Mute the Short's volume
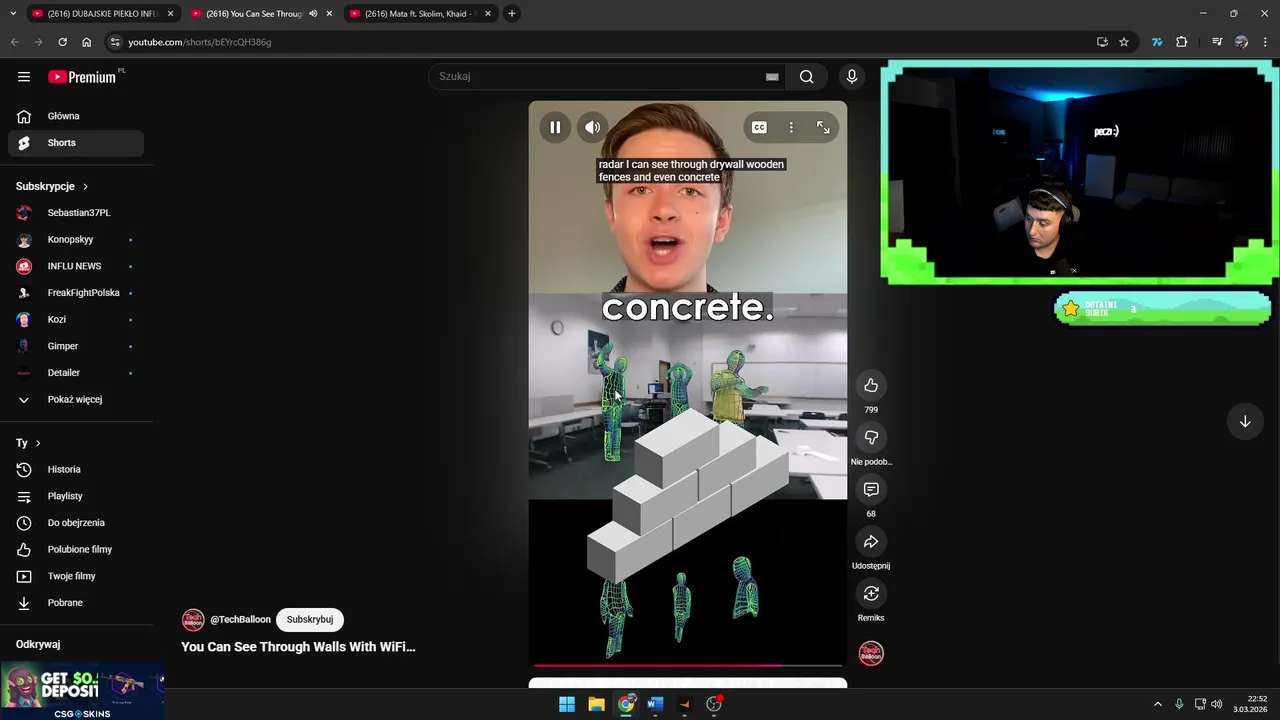1280x720 pixels. coord(592,127)
